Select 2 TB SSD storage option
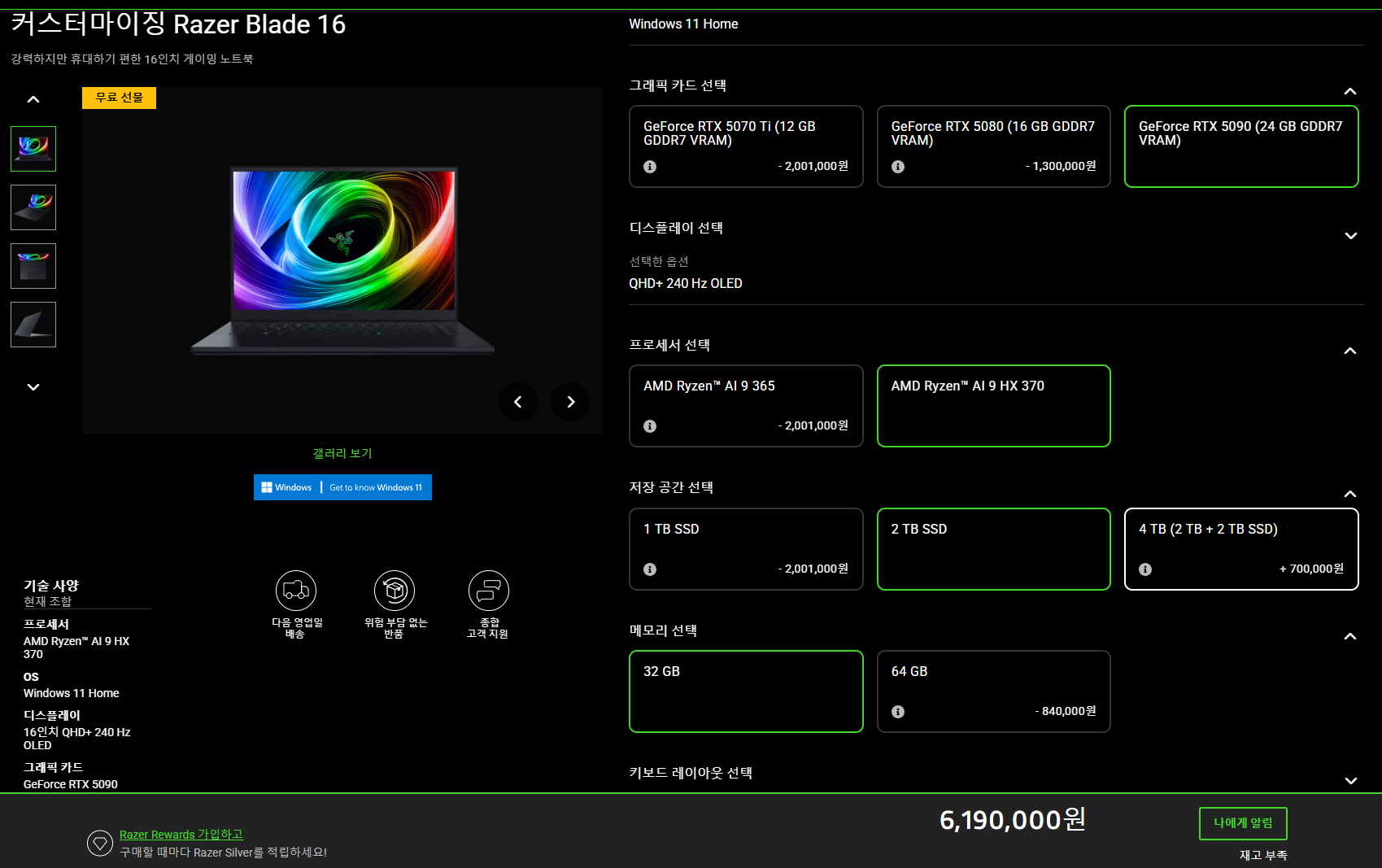Viewport: 1382px width, 868px height. (x=994, y=549)
